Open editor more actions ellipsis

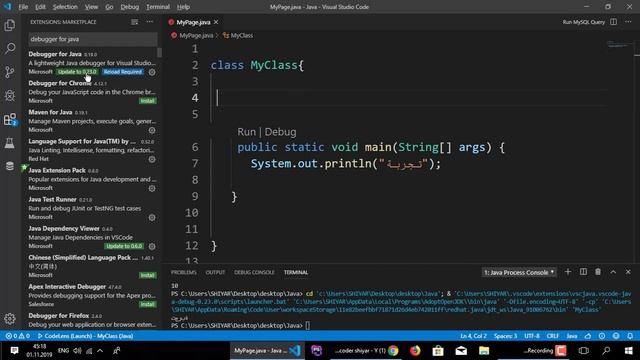628,22
